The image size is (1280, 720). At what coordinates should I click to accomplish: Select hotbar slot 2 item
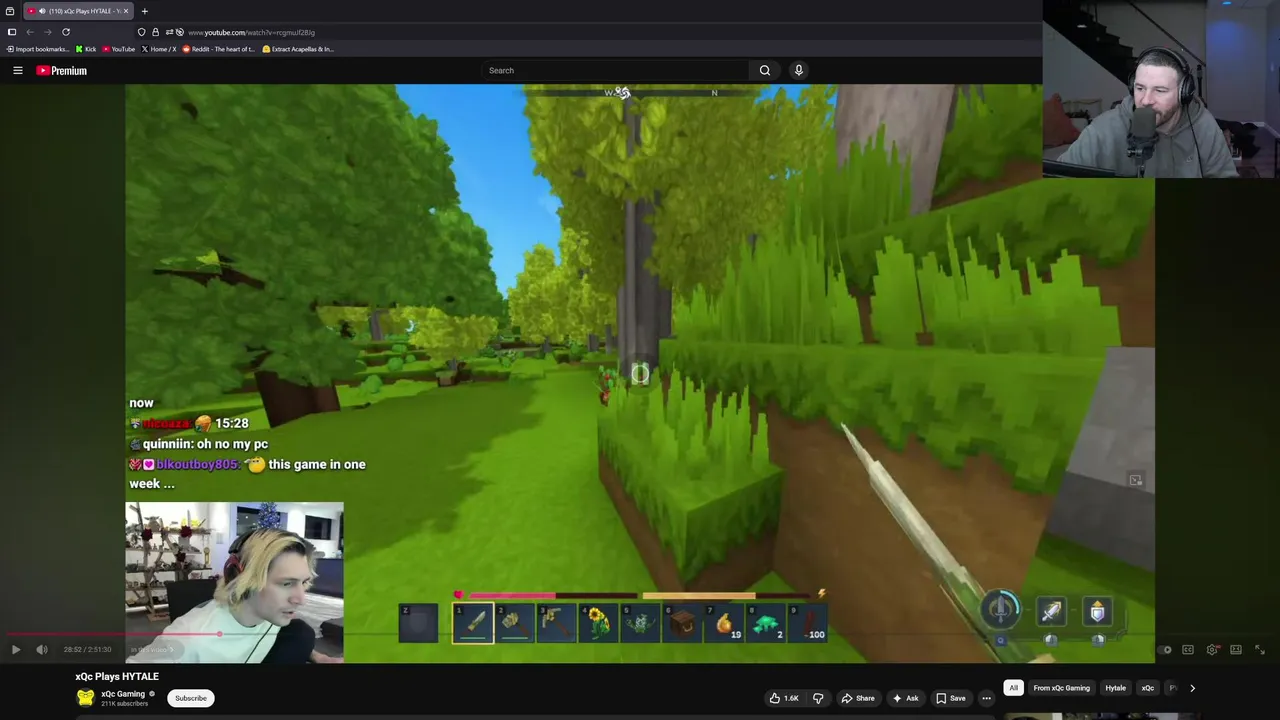[x=514, y=622]
